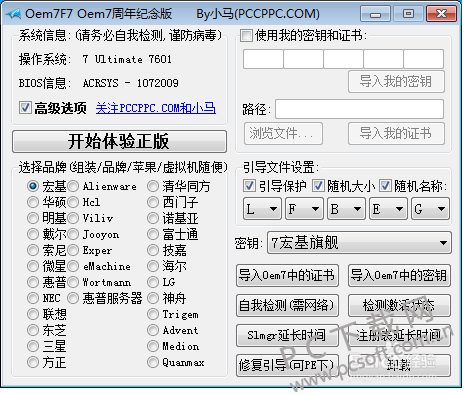Expand the 密钥 7宏基旗舰 dropdown
Viewport: 466px width, 394px height.
tap(359, 243)
